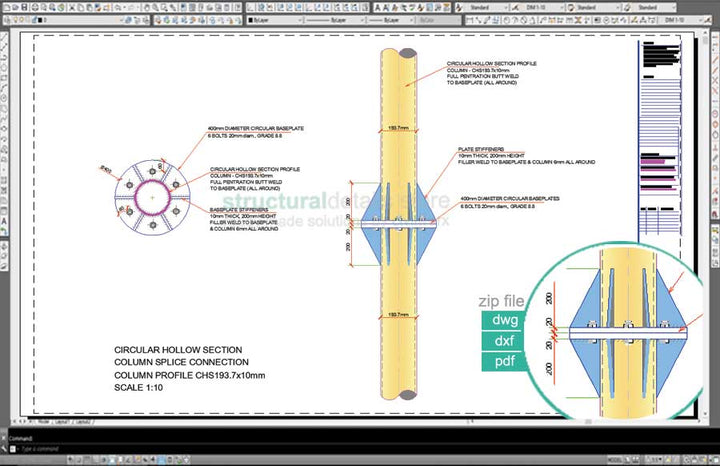
Task: Select the Polyline tool in Draw toolbar
Action: [4, 58]
